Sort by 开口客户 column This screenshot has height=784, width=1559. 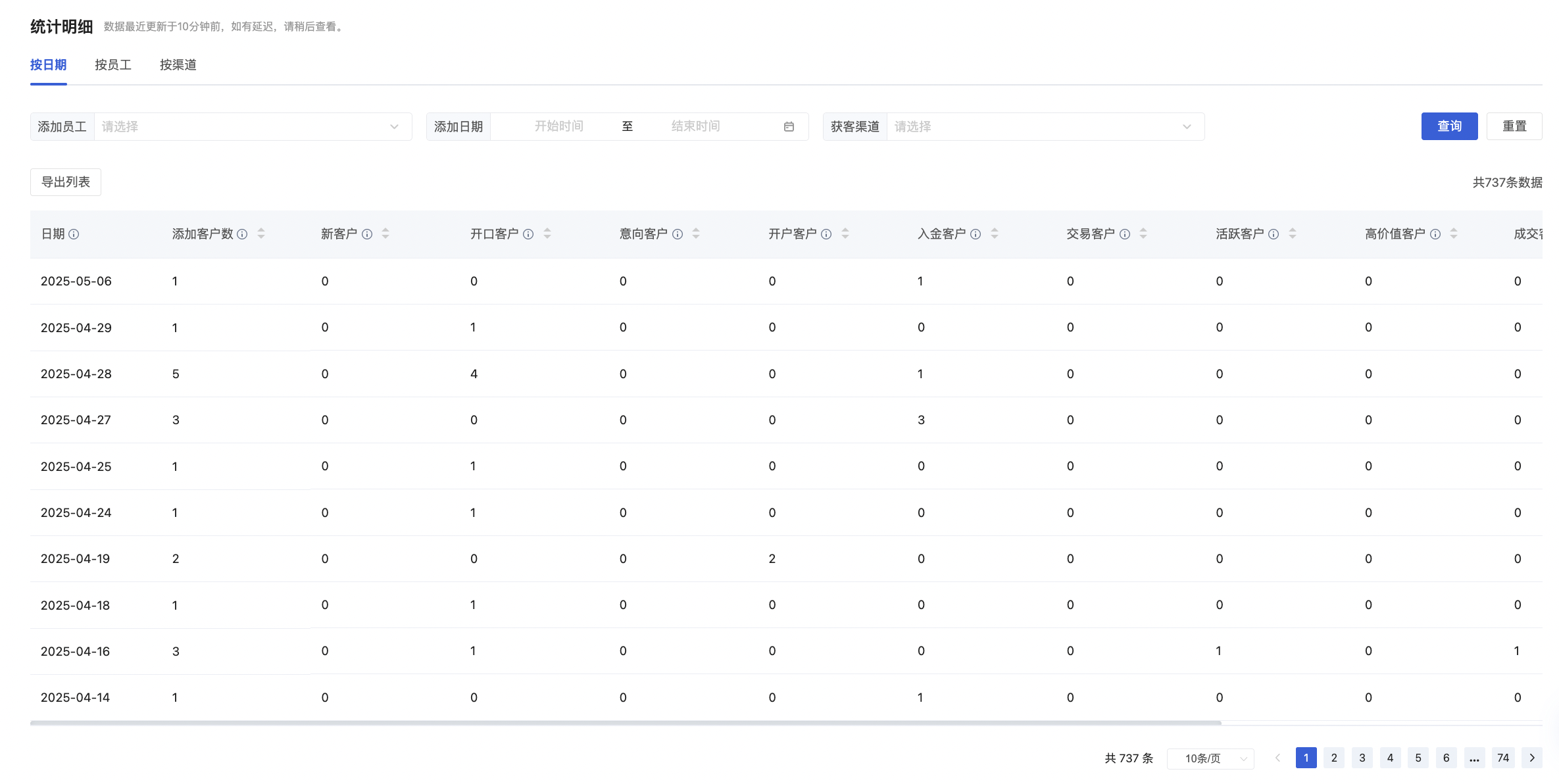pos(547,233)
